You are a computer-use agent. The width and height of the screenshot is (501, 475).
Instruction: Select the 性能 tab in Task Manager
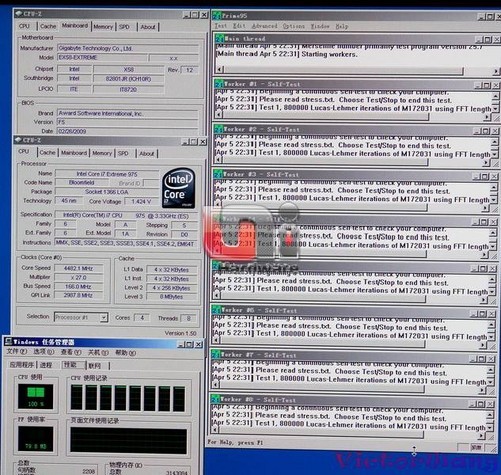click(73, 365)
